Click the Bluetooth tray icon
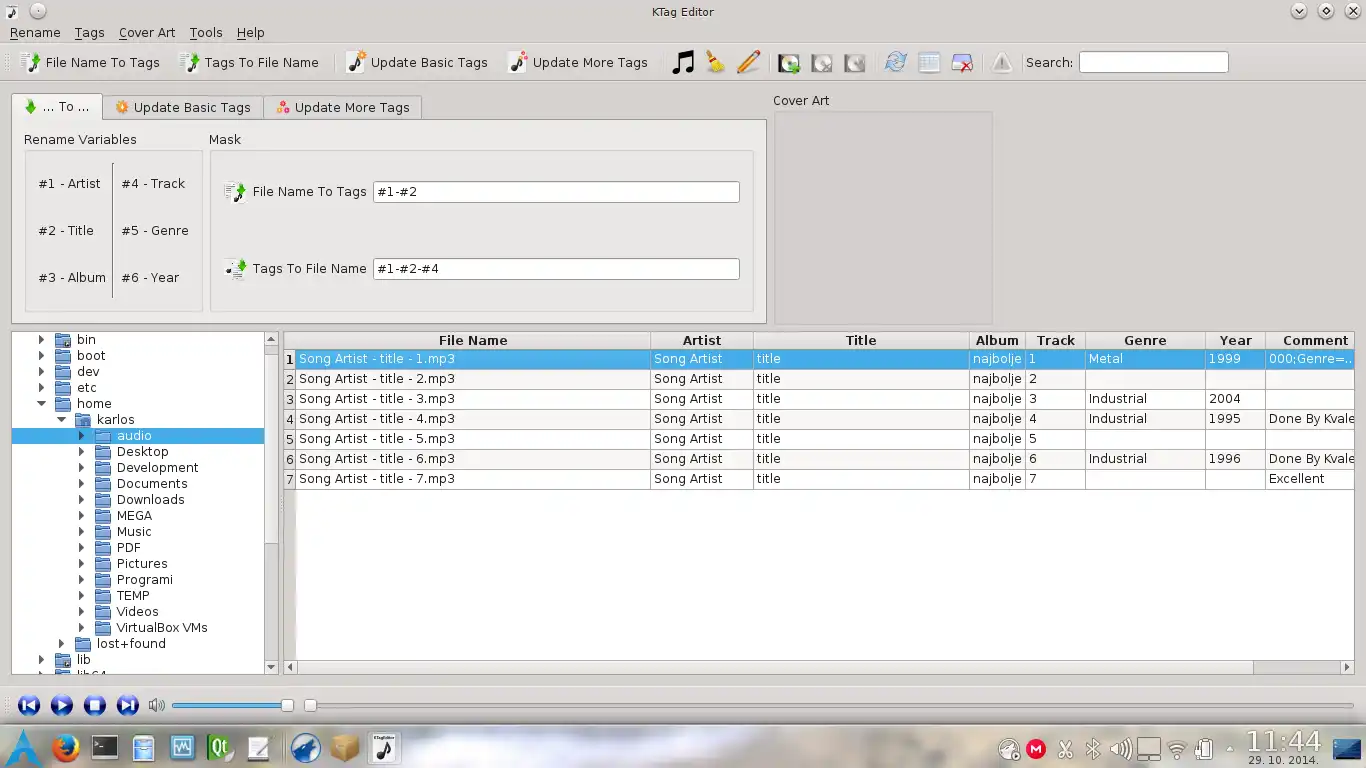1366x768 pixels. click(1093, 748)
